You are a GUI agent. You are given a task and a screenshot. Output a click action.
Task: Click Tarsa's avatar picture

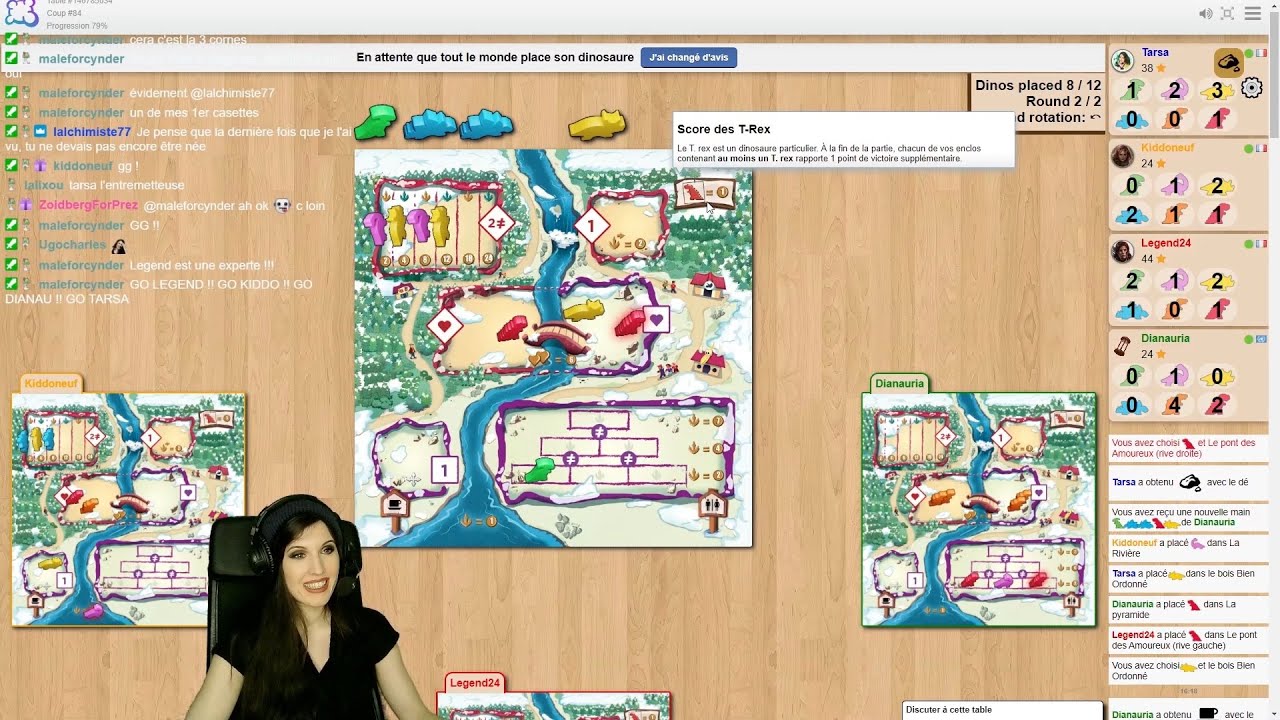coord(1123,61)
